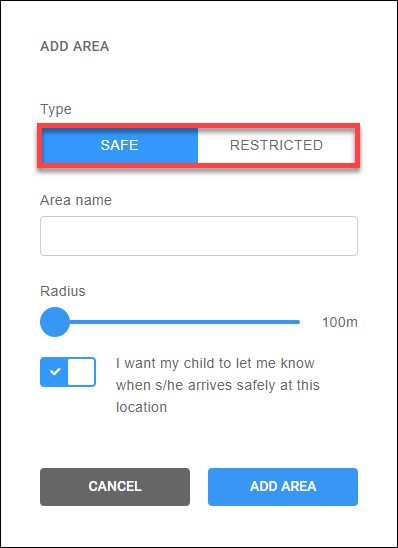Focus the Area name text field

199,236
